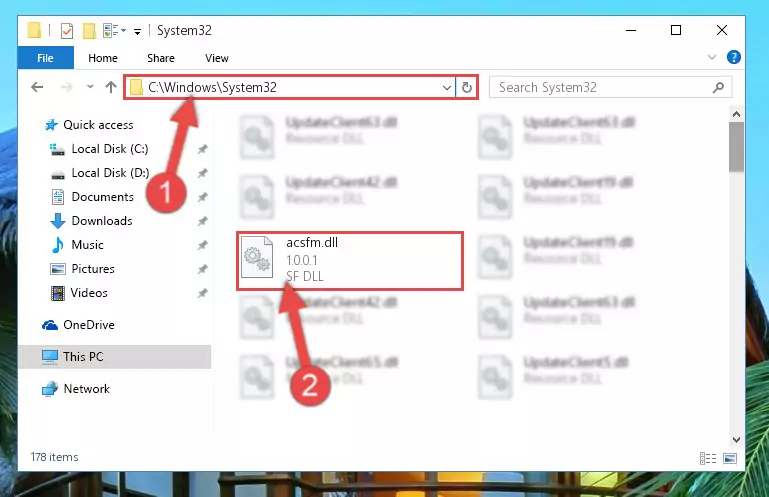Click the pin icon next to Videos
The height and width of the screenshot is (497, 769).
(202, 293)
